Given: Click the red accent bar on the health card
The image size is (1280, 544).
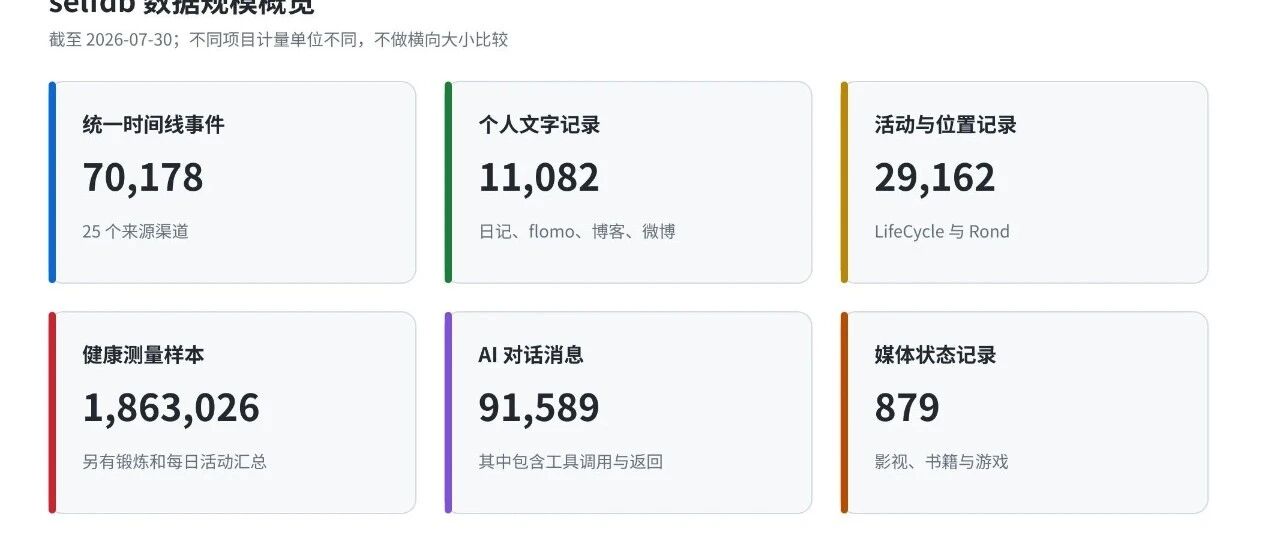Looking at the screenshot, I should (x=52, y=412).
